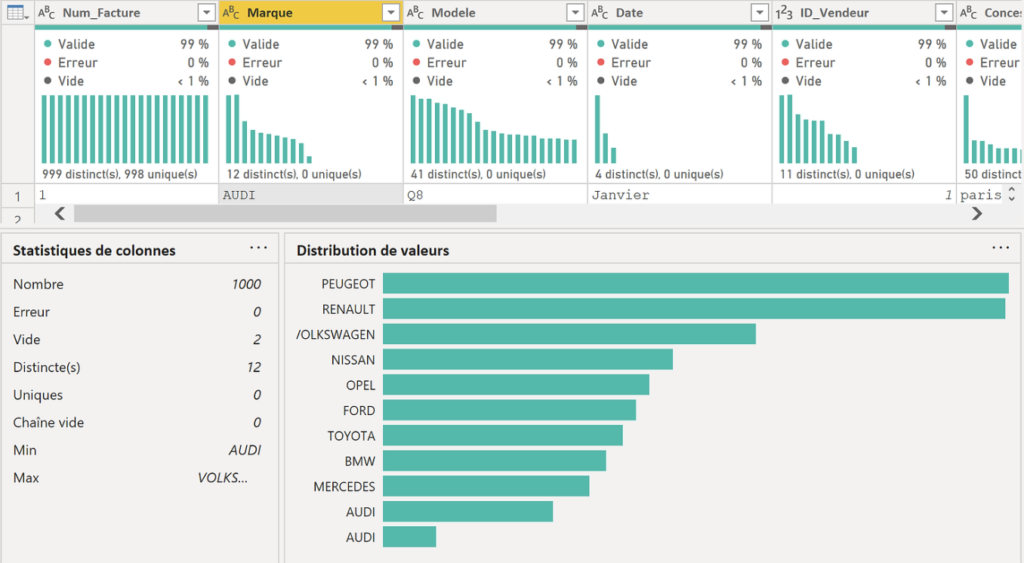Open the Statistiques de colonnes ellipsis menu
Image resolution: width=1024 pixels, height=563 pixels.
tap(259, 248)
